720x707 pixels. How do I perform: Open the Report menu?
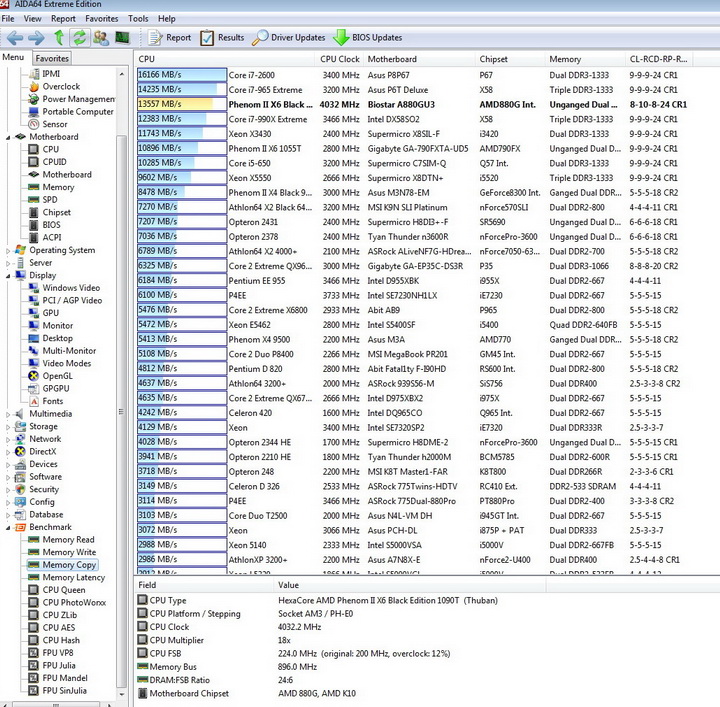tap(63, 19)
